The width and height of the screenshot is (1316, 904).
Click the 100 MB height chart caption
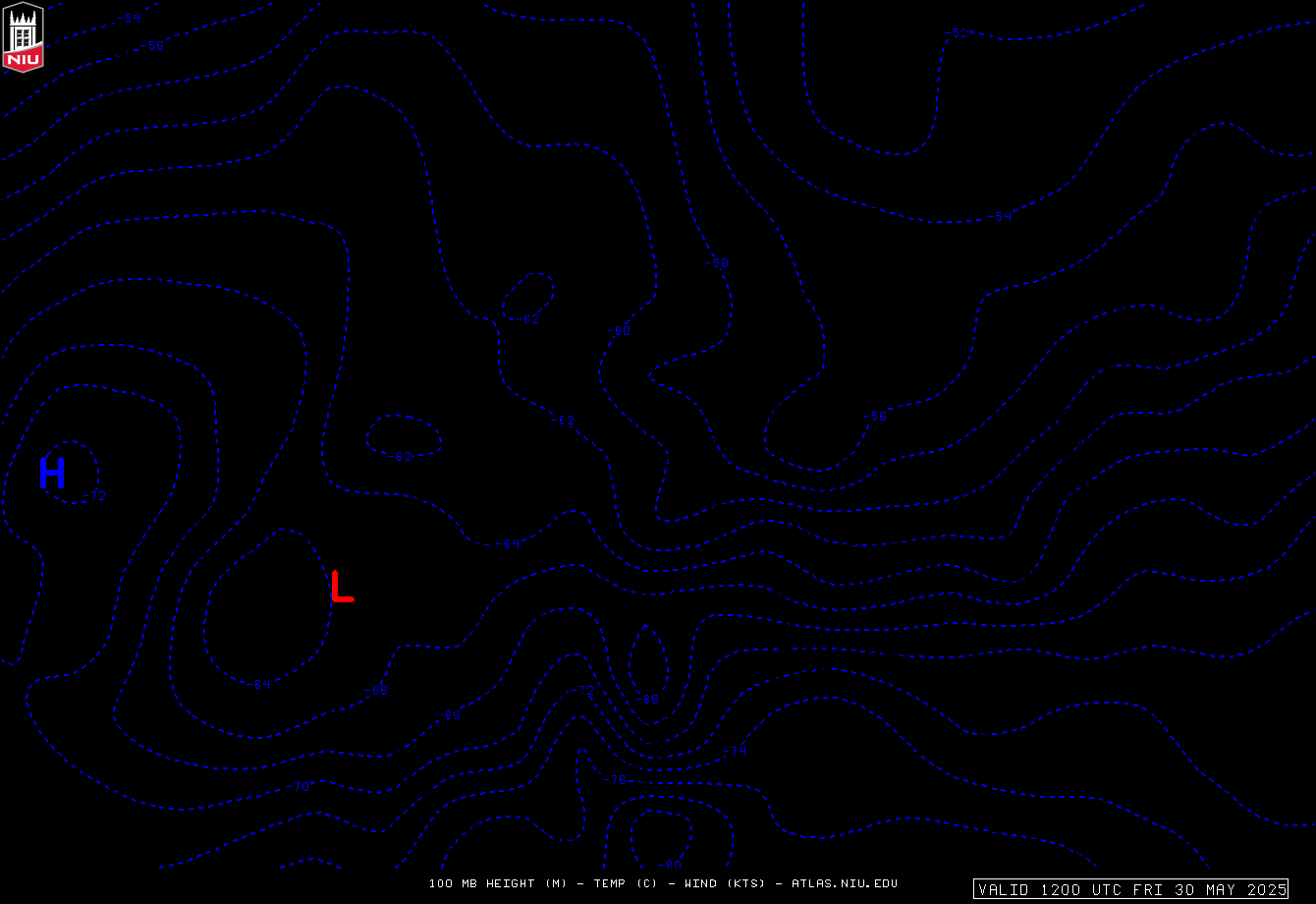click(x=663, y=883)
